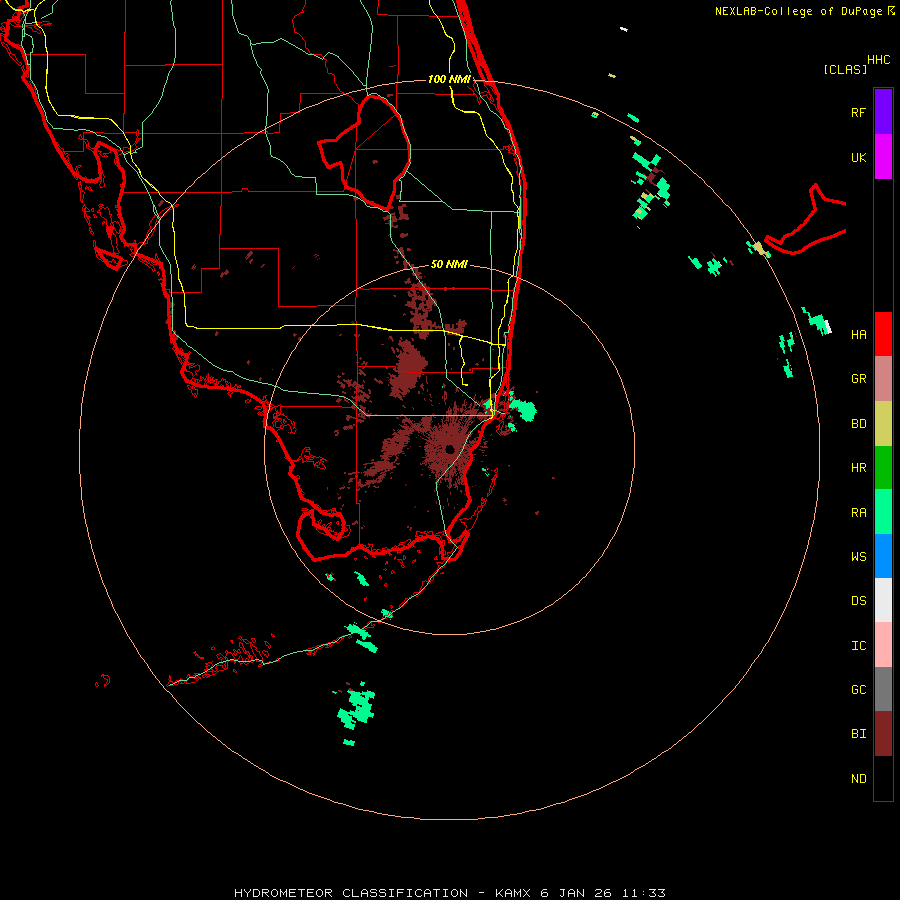Click the ND legend label
This screenshot has height=900, width=900.
[x=859, y=778]
